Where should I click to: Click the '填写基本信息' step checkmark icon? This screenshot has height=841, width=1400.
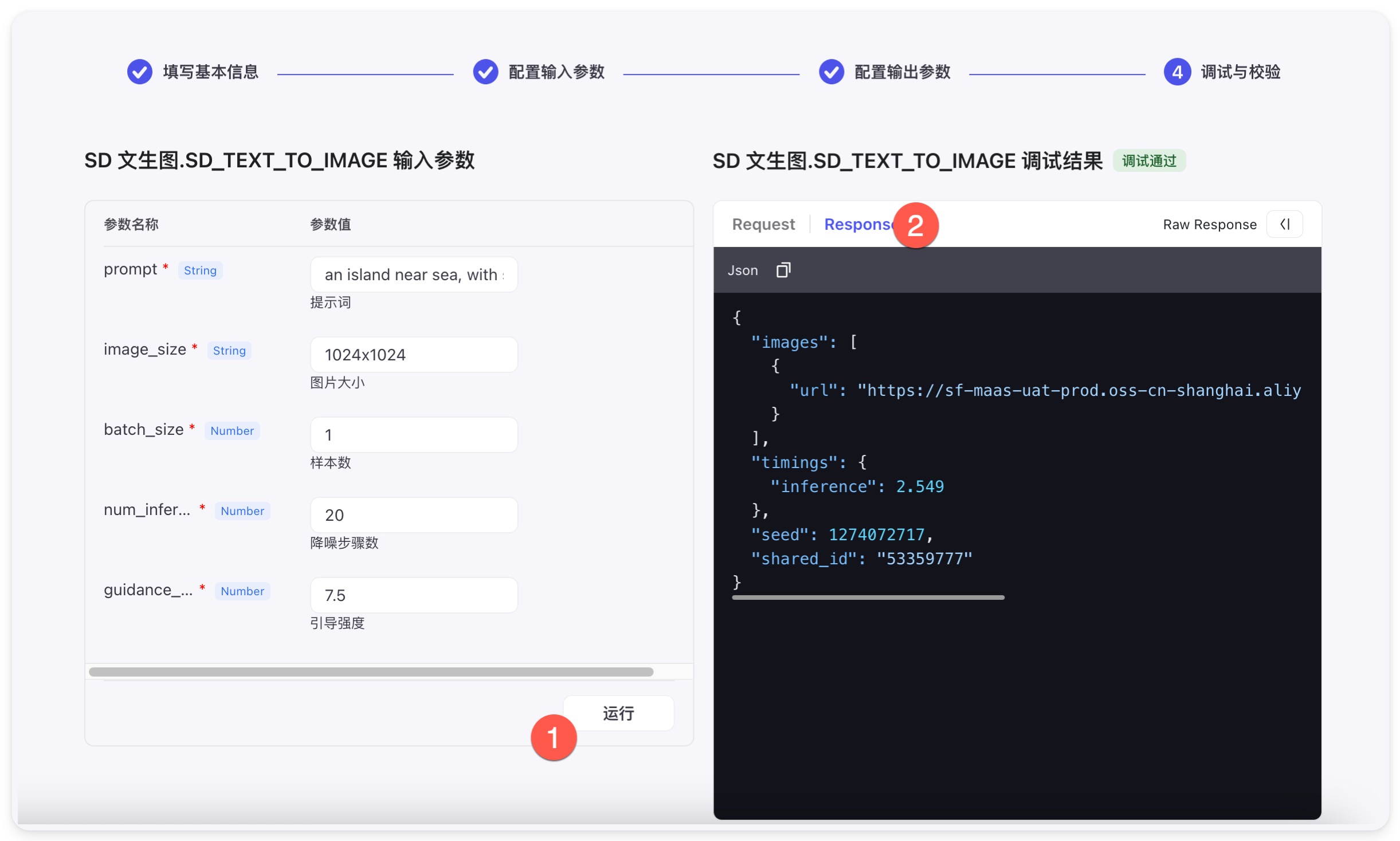coord(139,72)
